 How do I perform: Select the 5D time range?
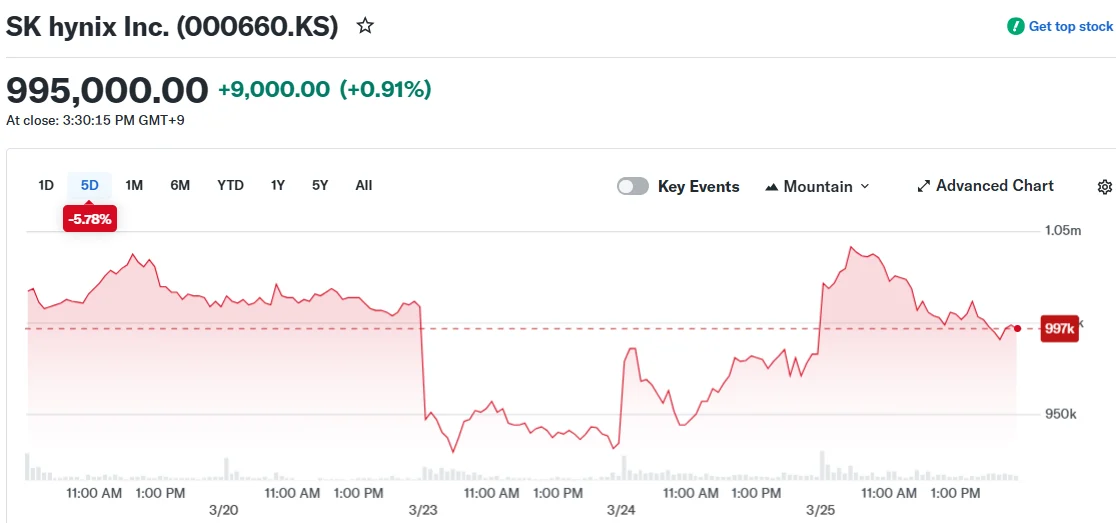pos(90,186)
